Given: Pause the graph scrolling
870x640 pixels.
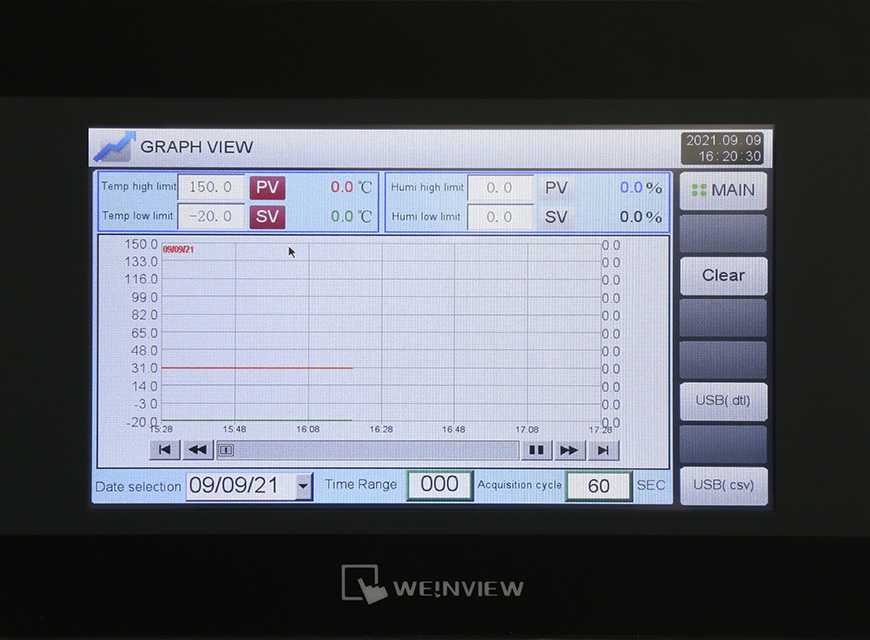Looking at the screenshot, I should [536, 450].
